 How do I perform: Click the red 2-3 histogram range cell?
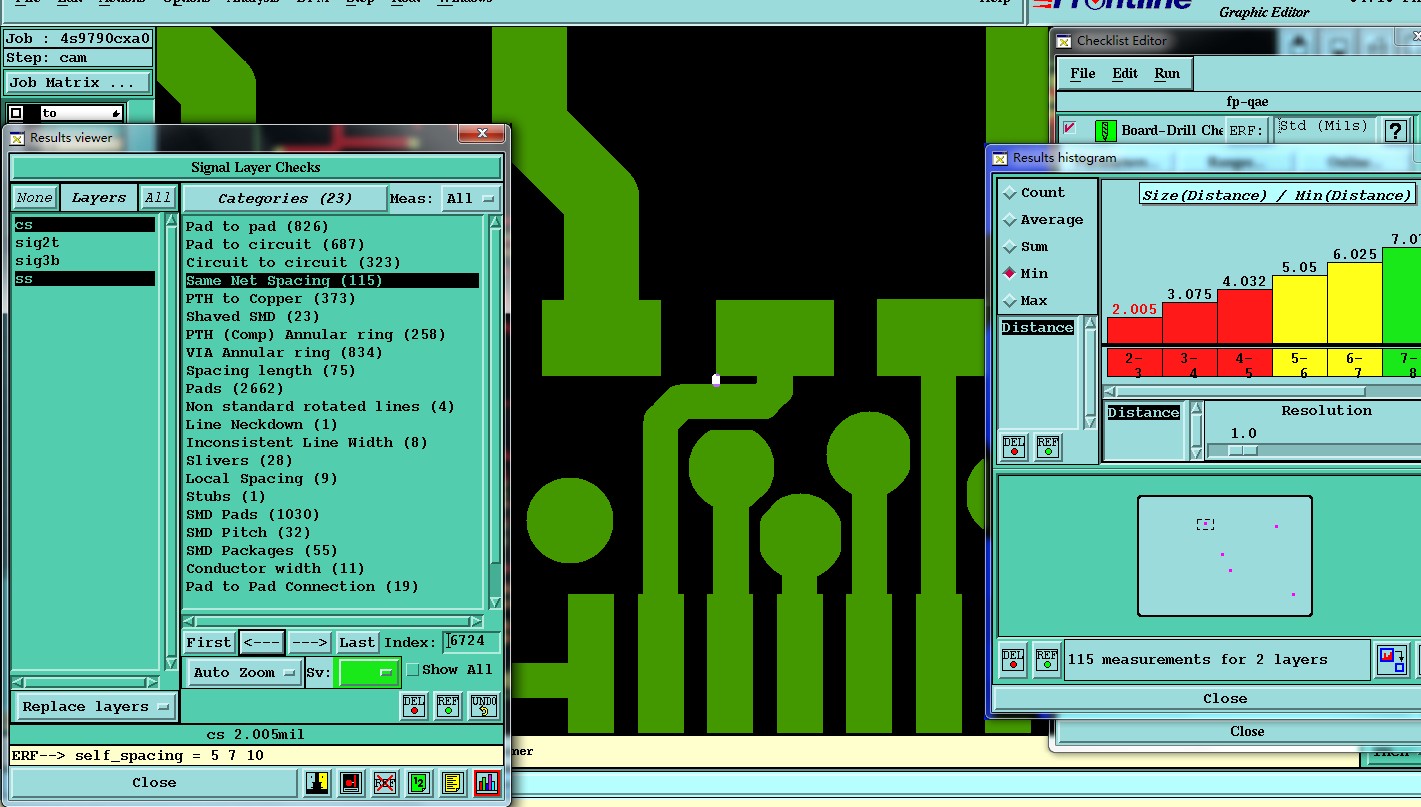point(1134,363)
